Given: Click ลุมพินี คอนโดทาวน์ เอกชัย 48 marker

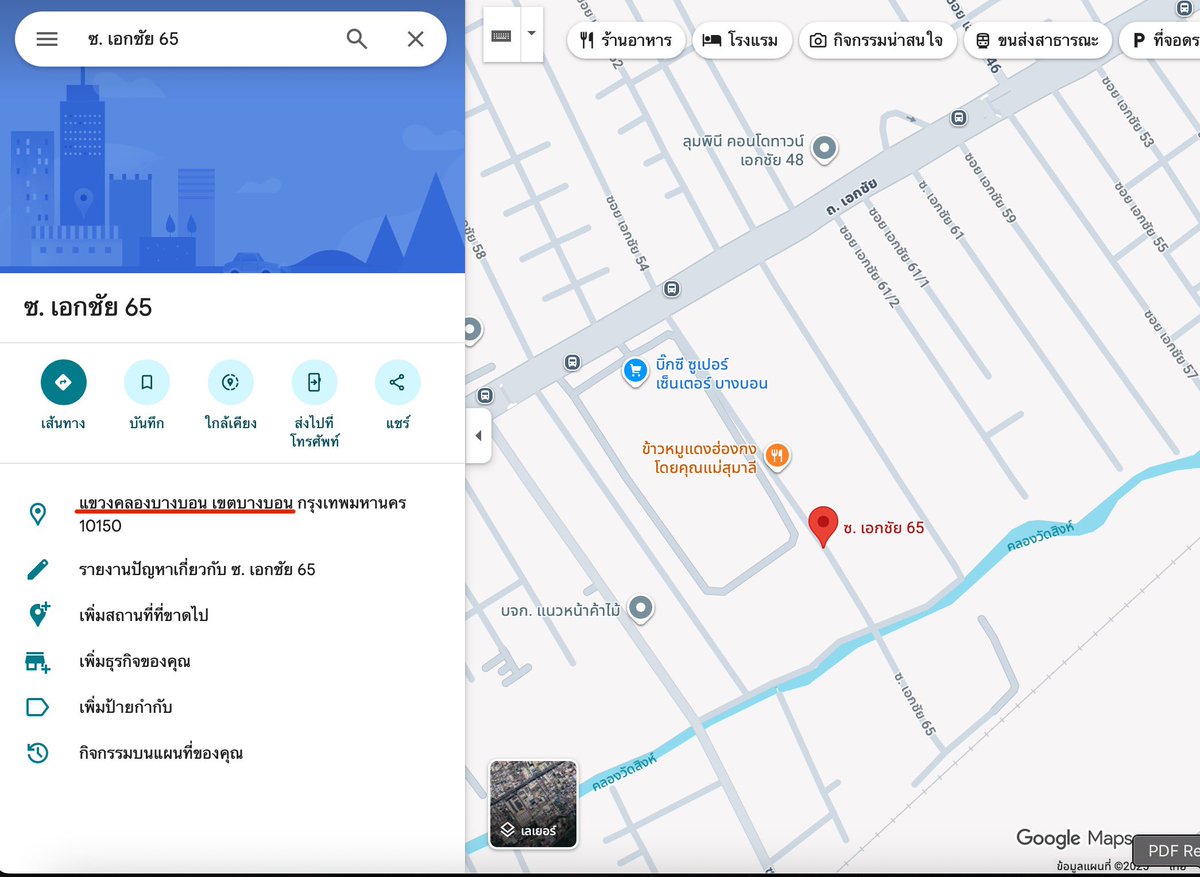Looking at the screenshot, I should point(825,150).
